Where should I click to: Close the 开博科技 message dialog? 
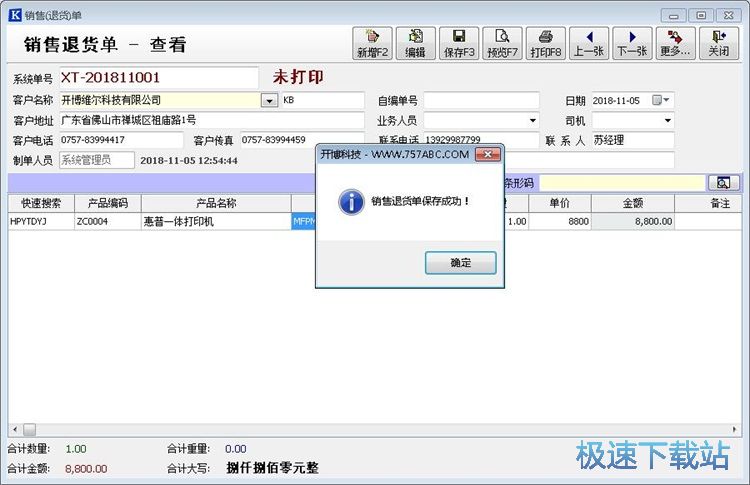(x=488, y=154)
